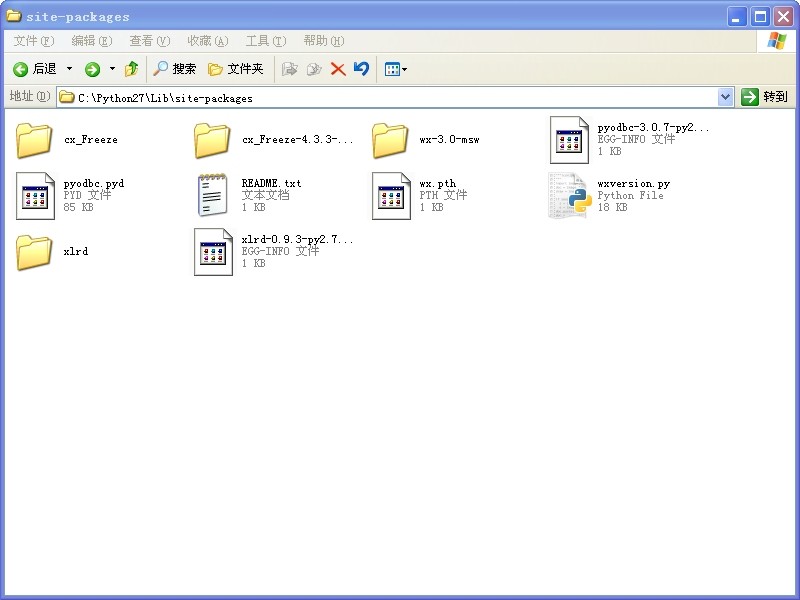800x600 pixels.
Task: Click the green Back arrow icon
Action: point(20,69)
